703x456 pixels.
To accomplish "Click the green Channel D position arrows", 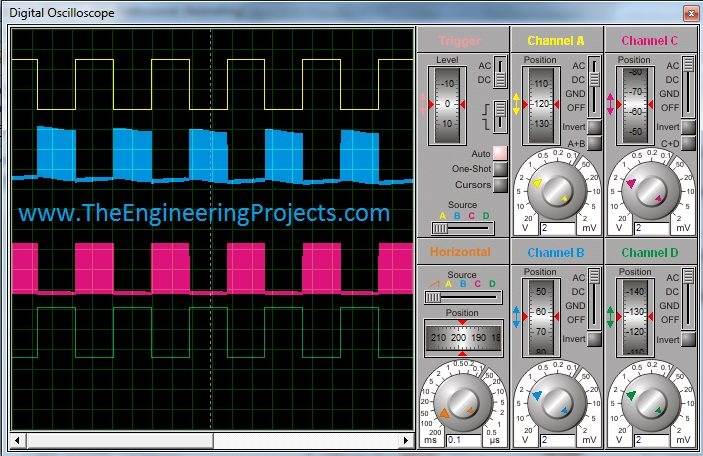I will tap(610, 317).
